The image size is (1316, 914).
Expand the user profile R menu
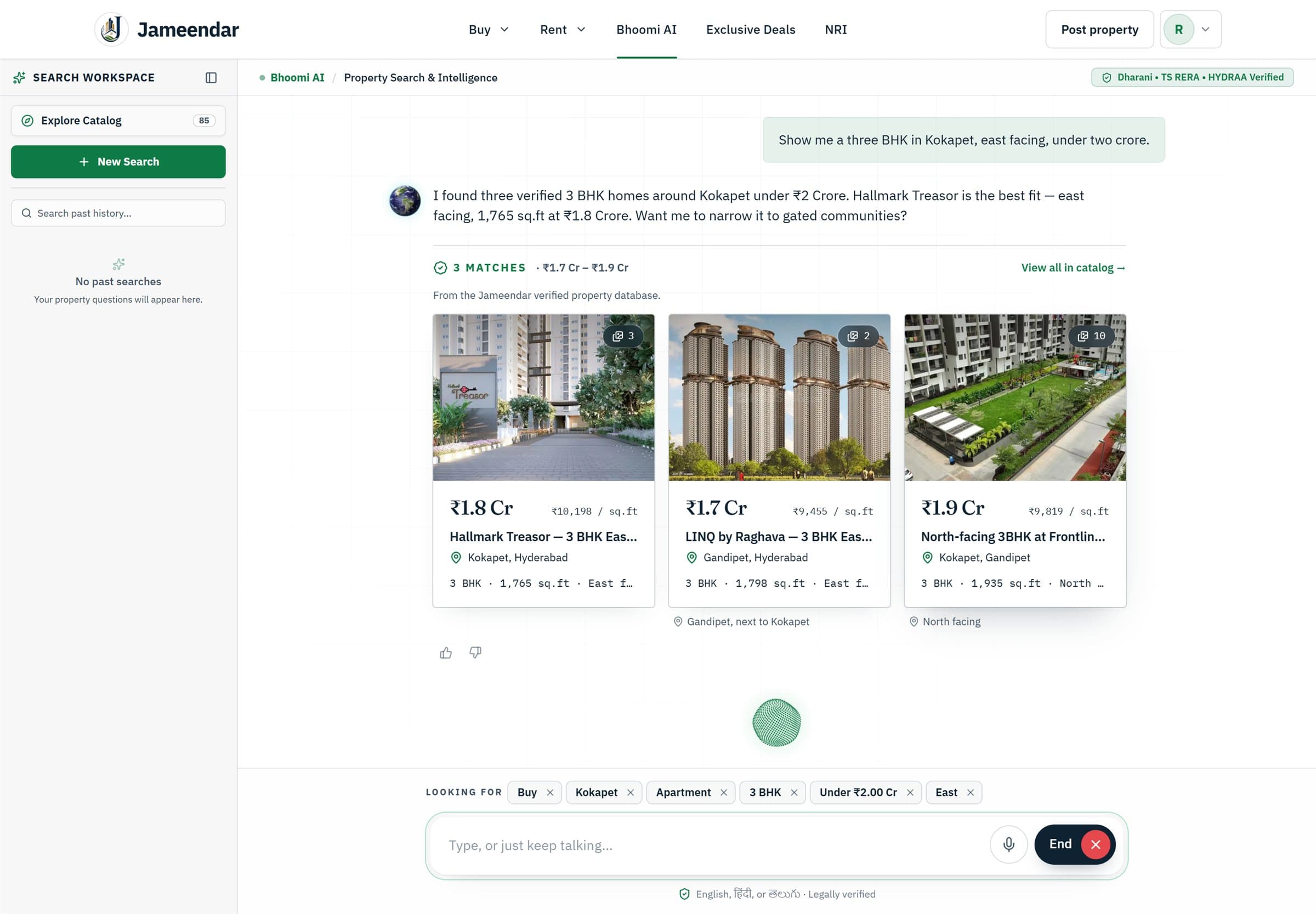click(x=1190, y=29)
